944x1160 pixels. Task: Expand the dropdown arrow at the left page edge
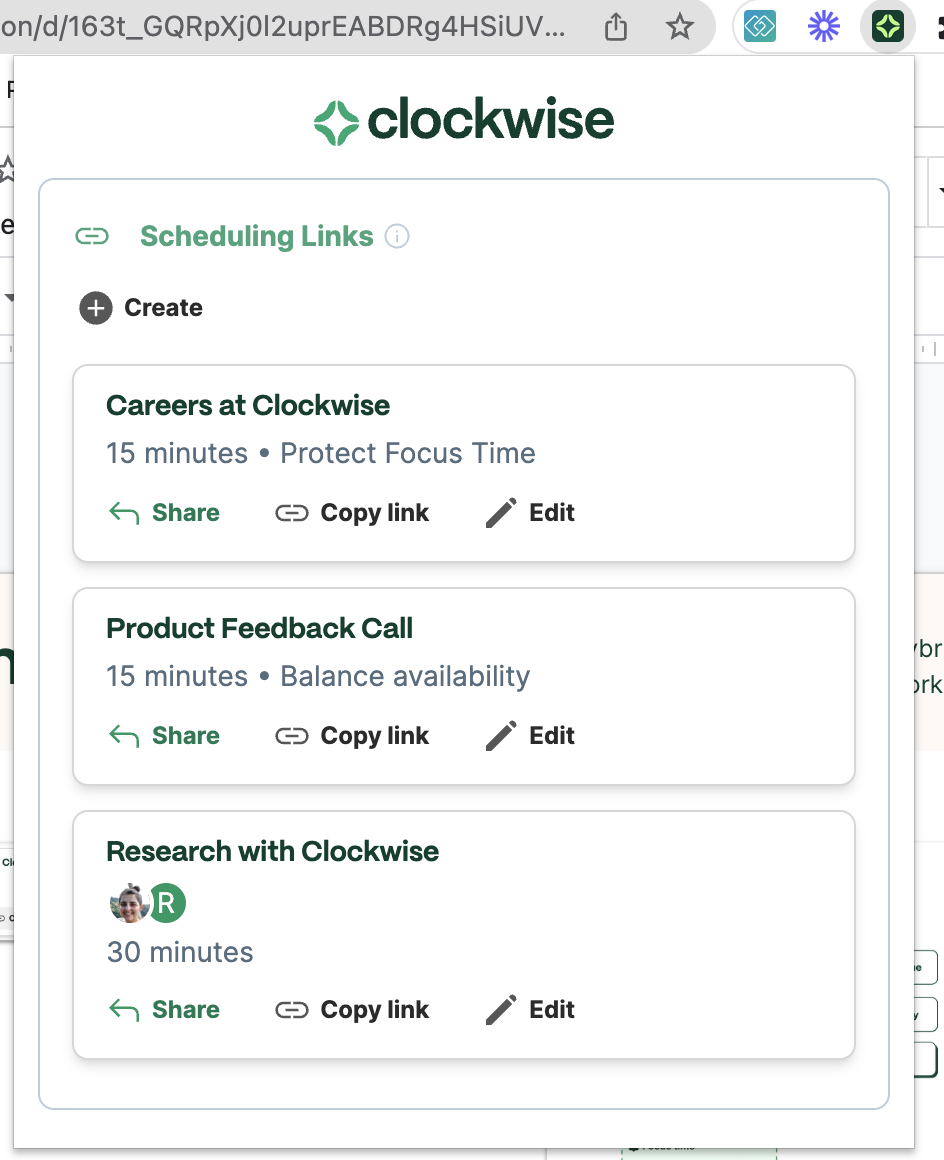tap(8, 296)
